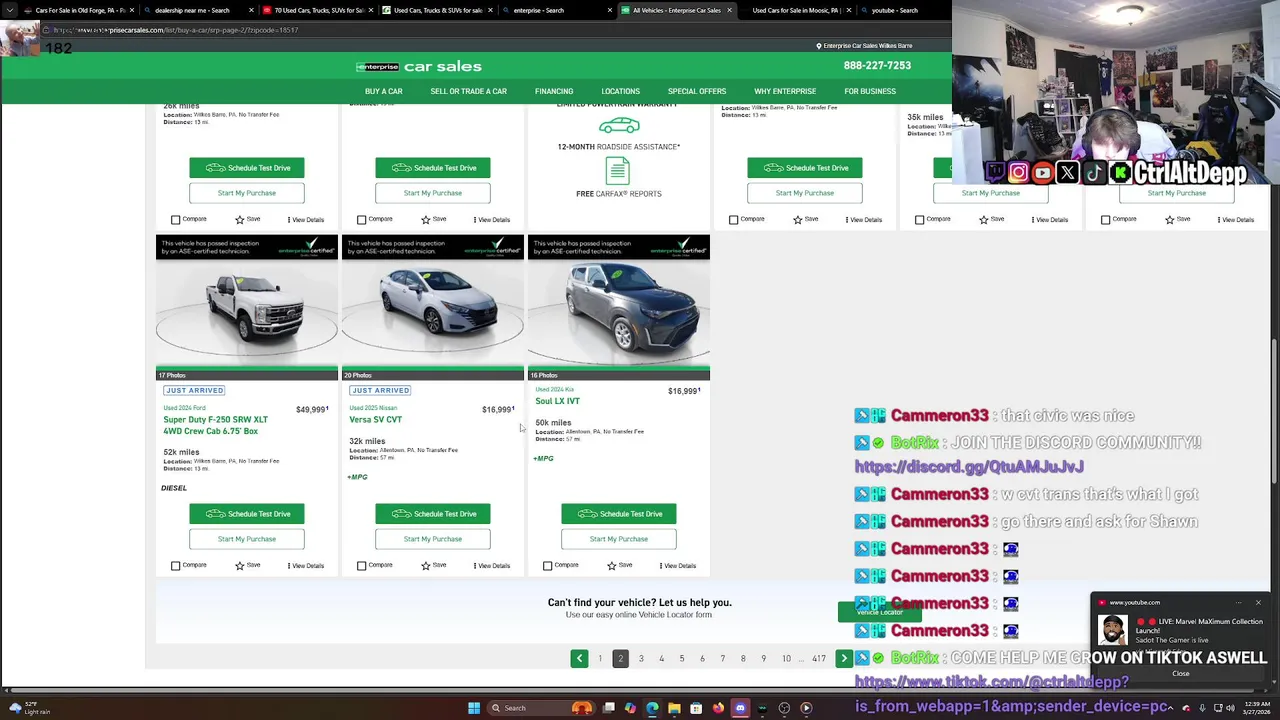Open the Financing menu item
1280x720 pixels.
[x=554, y=91]
